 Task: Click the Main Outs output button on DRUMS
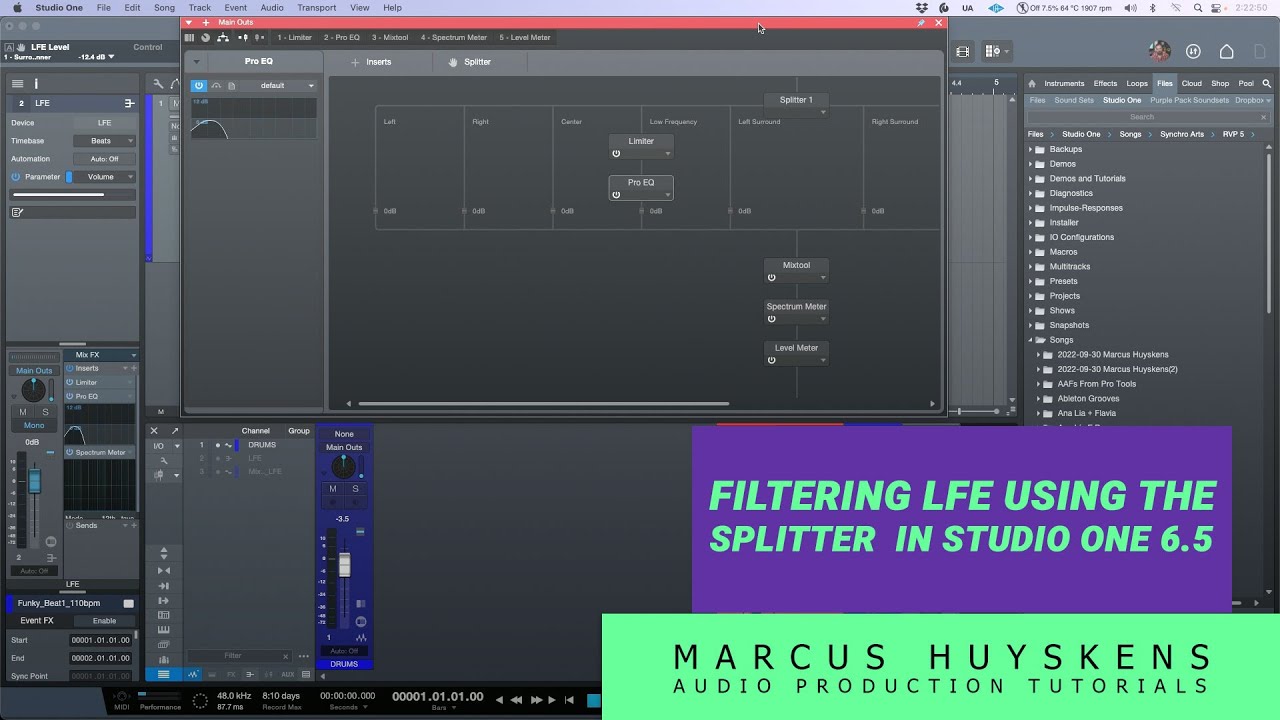(x=344, y=447)
